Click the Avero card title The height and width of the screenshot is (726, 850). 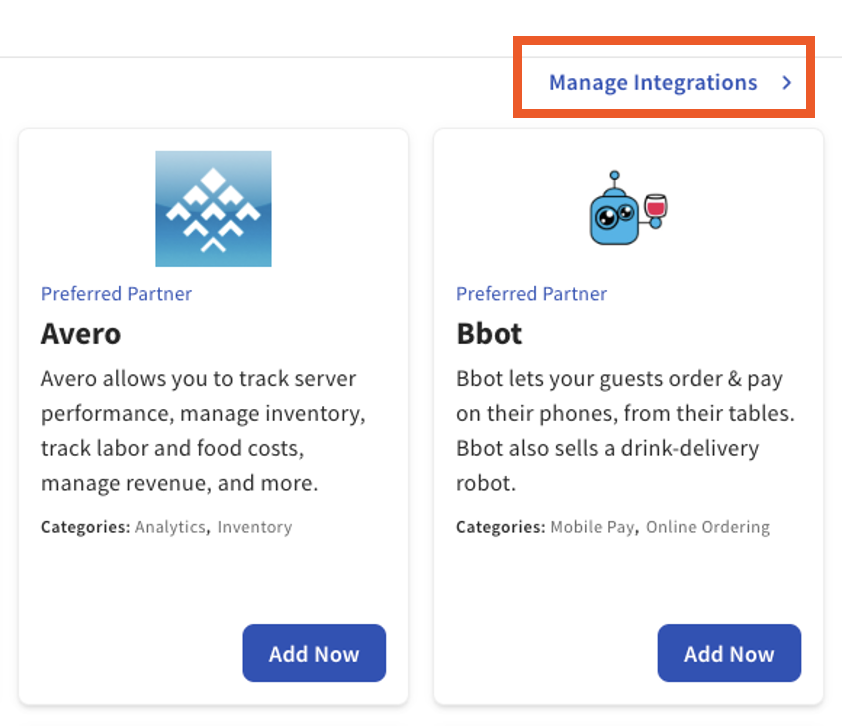click(x=81, y=334)
